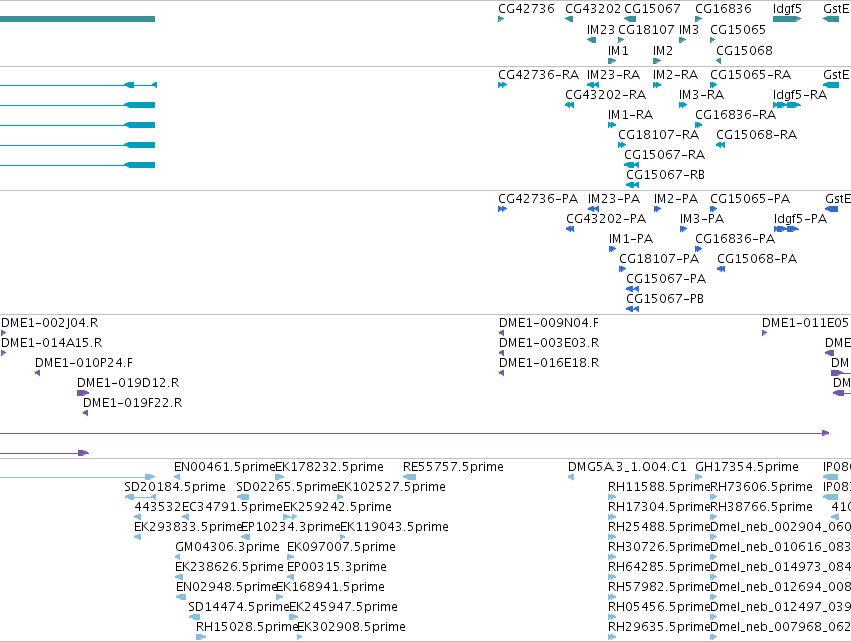Click EST EK178232.5prime
Image resolution: width=851 pixels, height=642 pixels.
point(329,467)
